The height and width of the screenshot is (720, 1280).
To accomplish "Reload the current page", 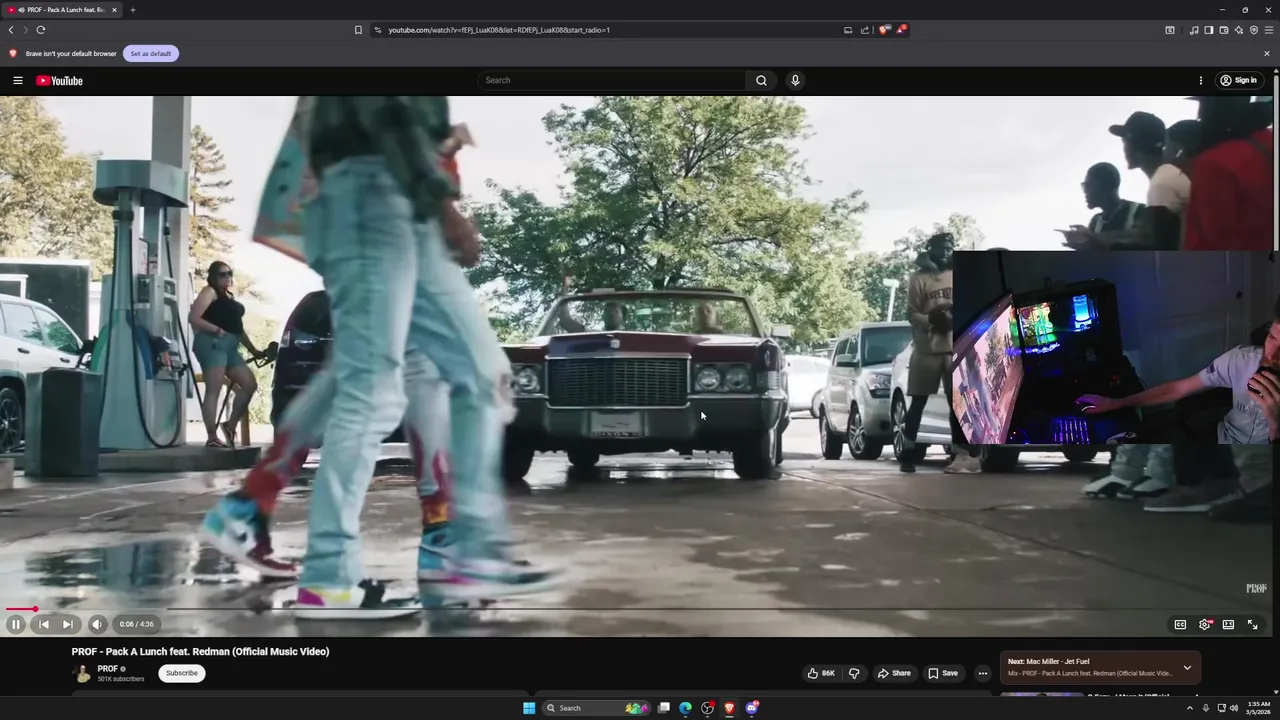I will (40, 30).
